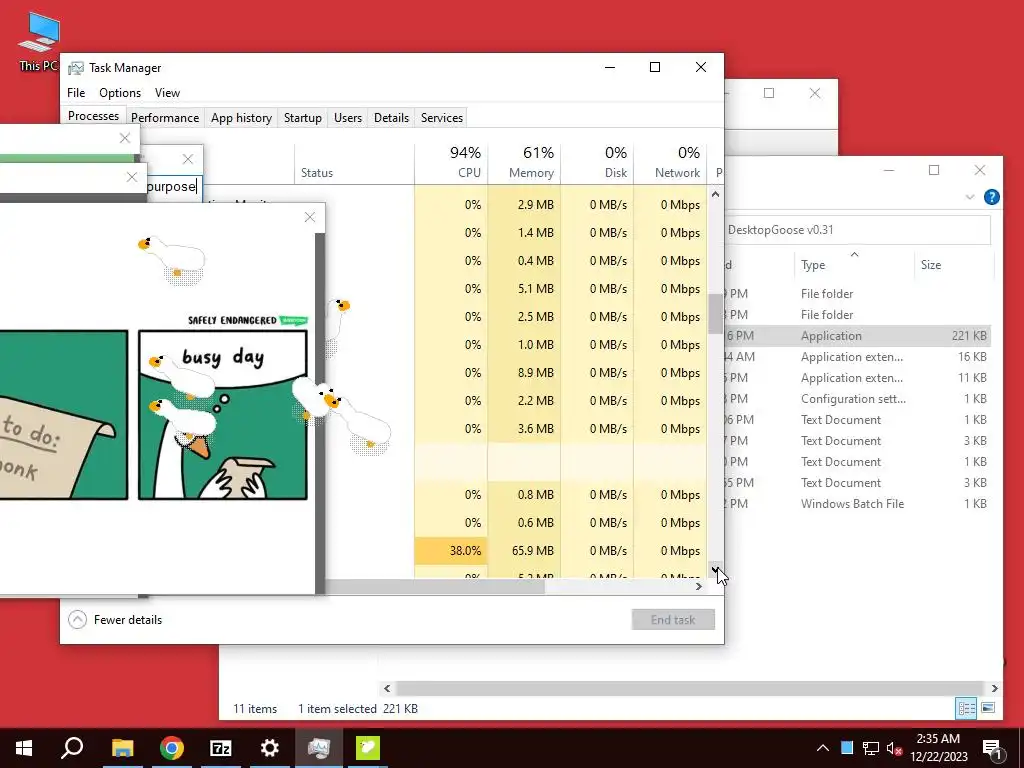1024x768 pixels.
Task: Click Task Manager horizontal scroll right arrow
Action: click(x=699, y=586)
